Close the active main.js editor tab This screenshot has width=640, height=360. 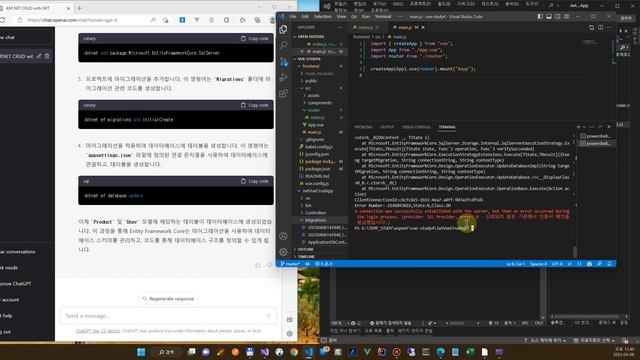(x=423, y=27)
